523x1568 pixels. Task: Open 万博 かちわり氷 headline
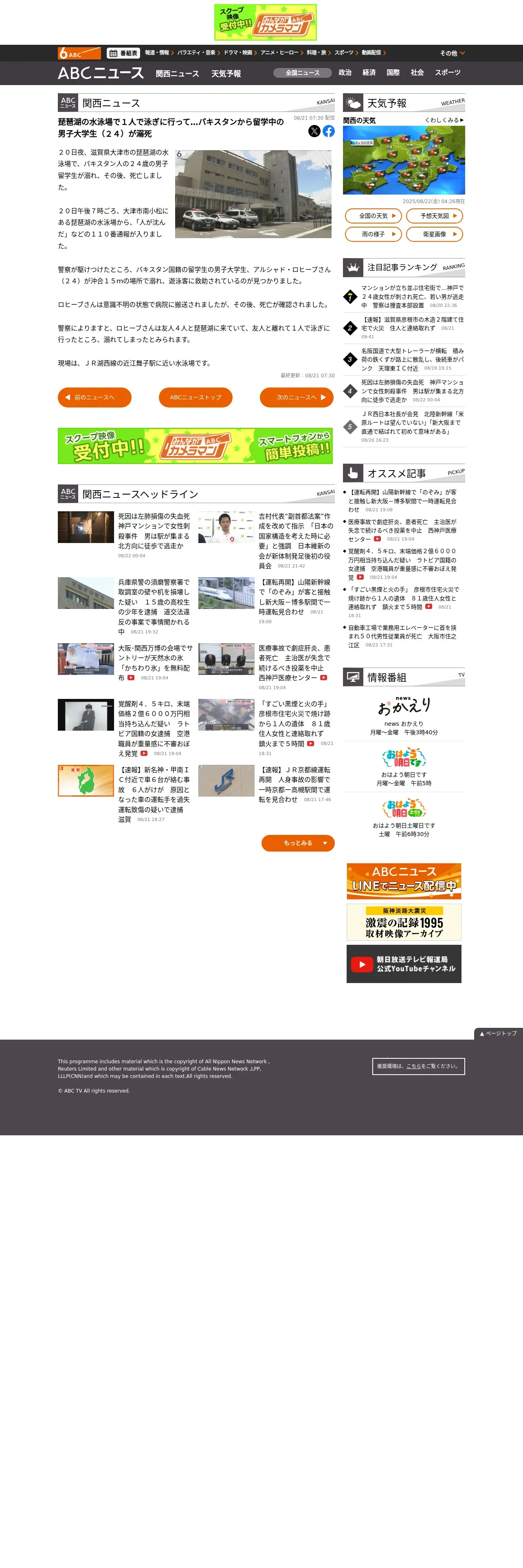[155, 663]
